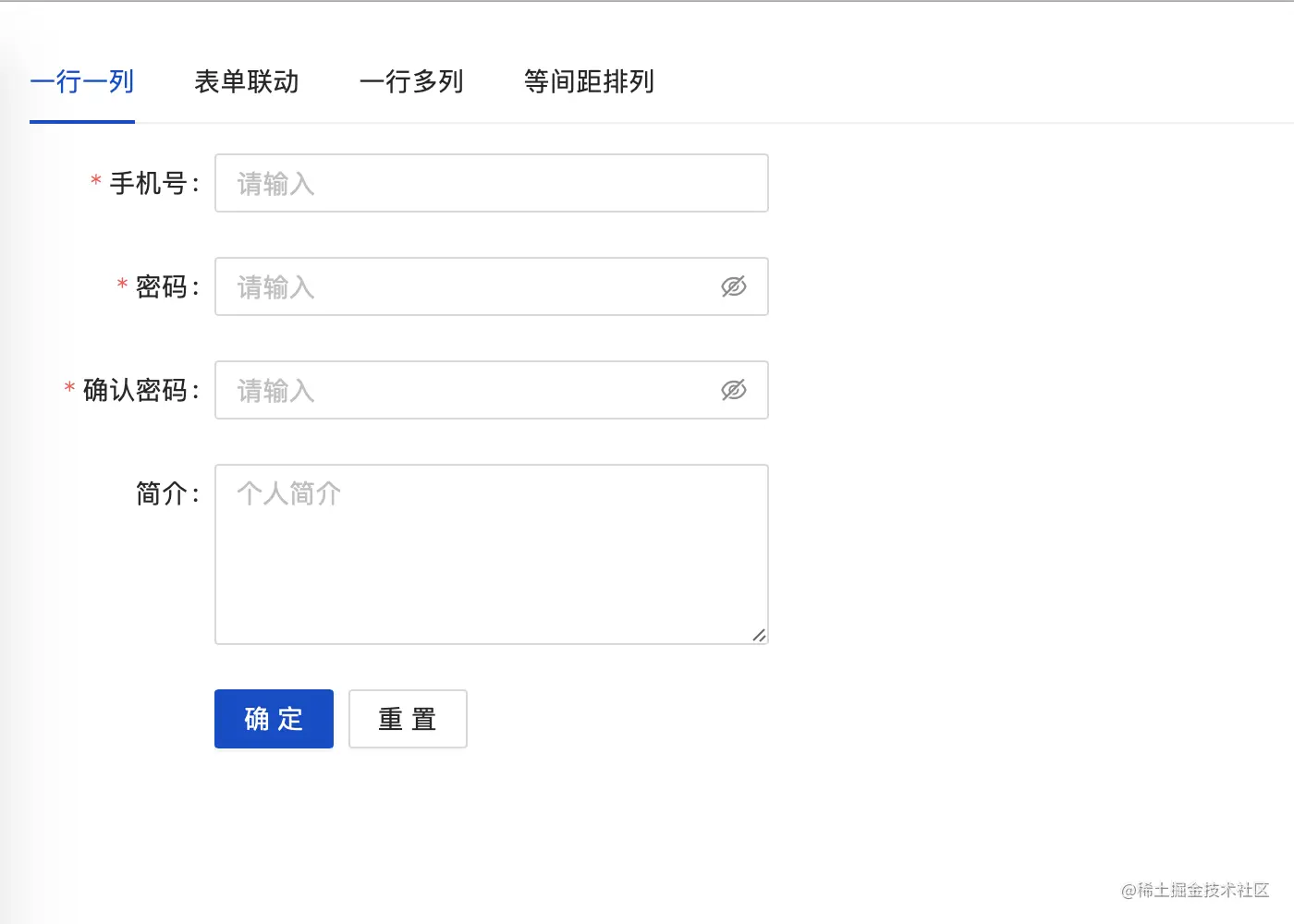
Task: Click the eye icon beside 确认密码 placeholder
Action: click(734, 390)
